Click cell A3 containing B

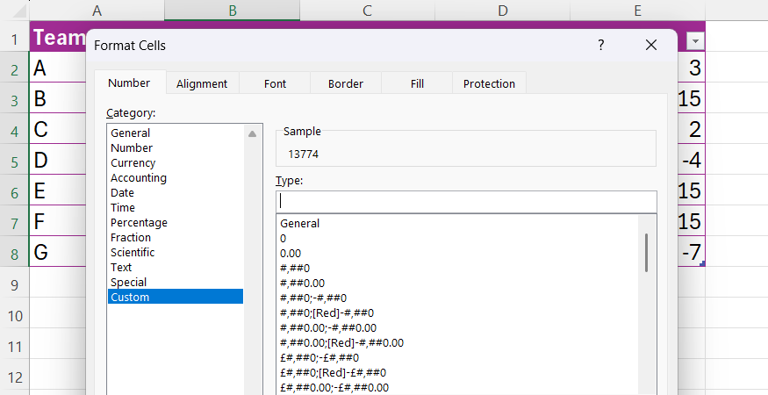(x=58, y=99)
